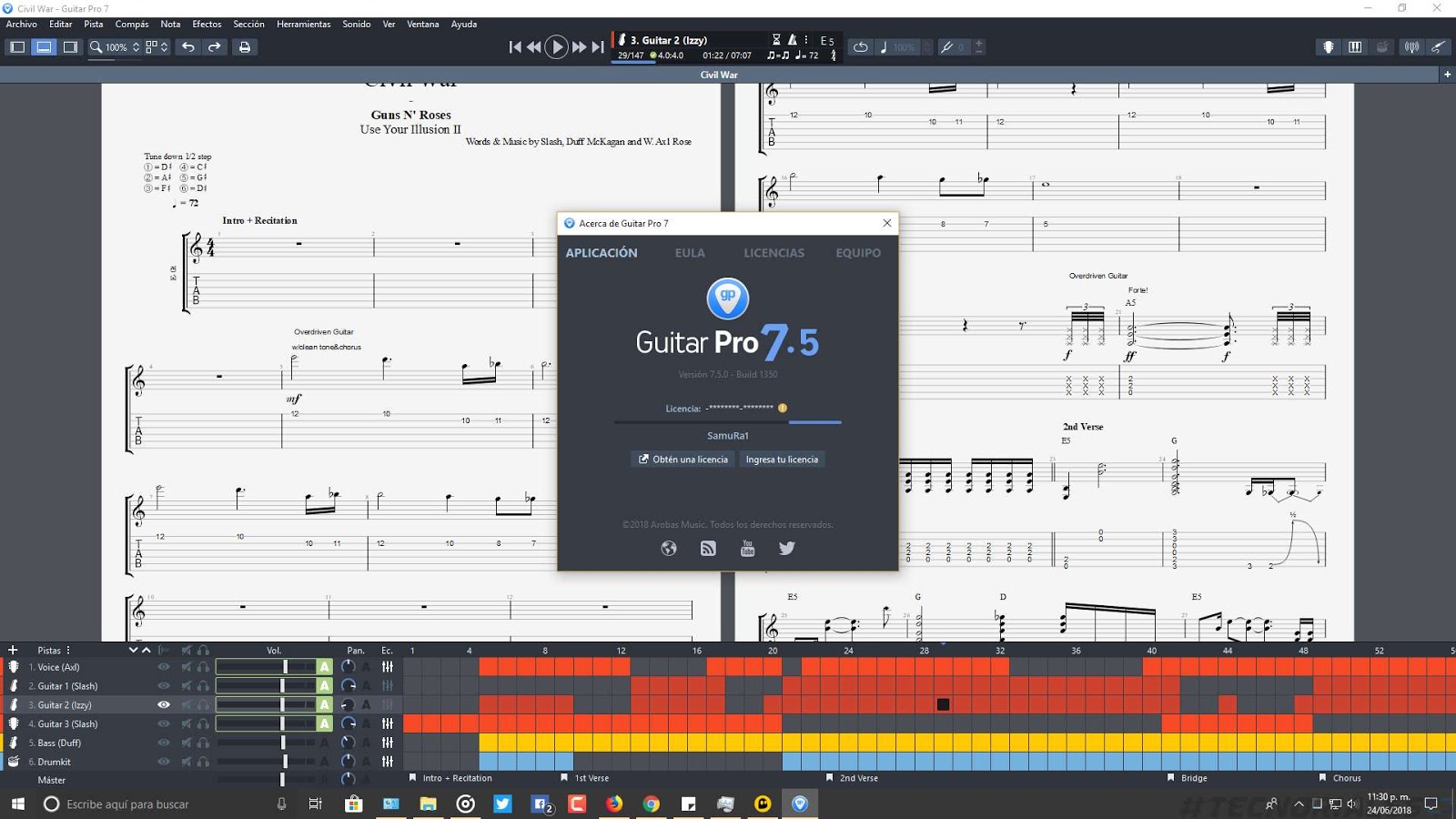Switch to the EQUIPO tab
1456x819 pixels.
tap(858, 253)
